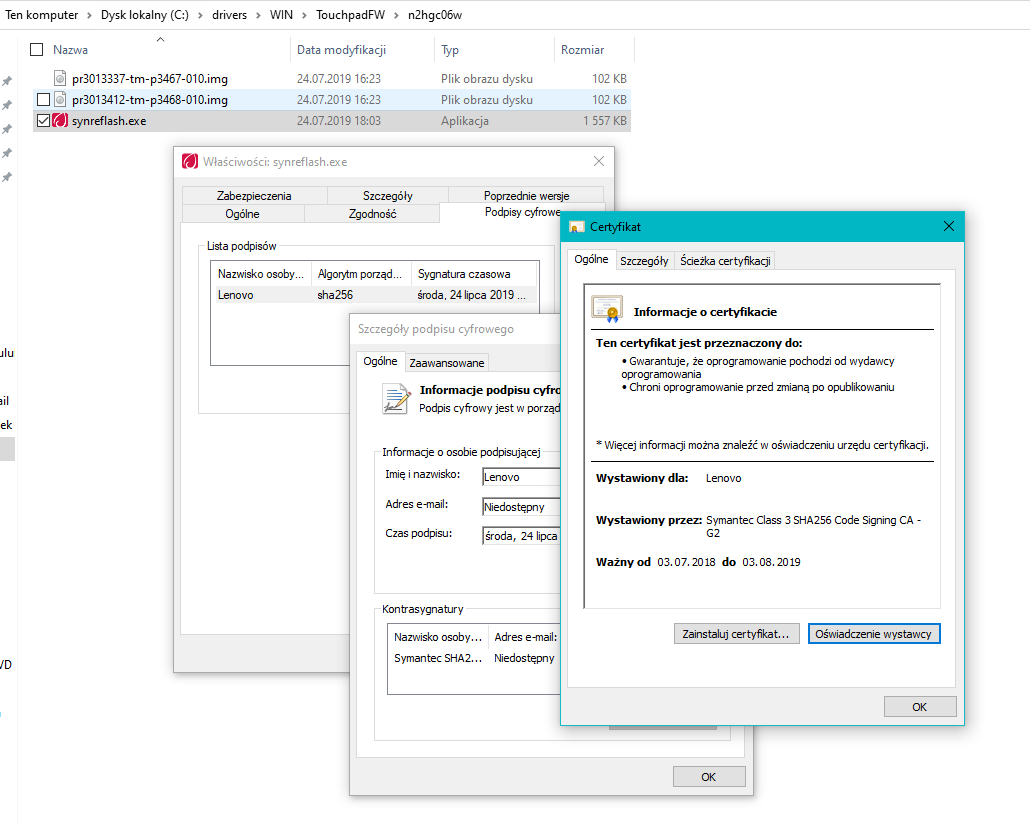Click the Imię i nazwisko field showing Lenovo

click(x=522, y=478)
